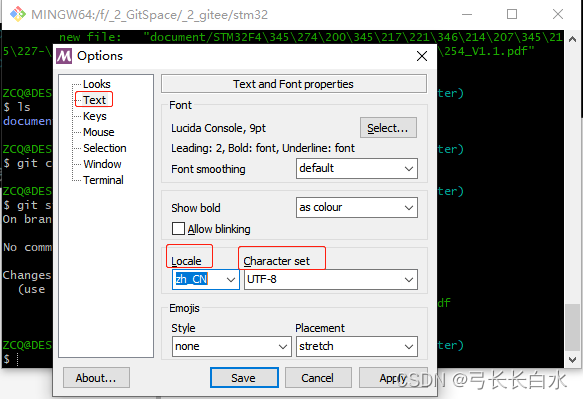Open the About... dialog button
583x399 pixels.
(x=96, y=378)
